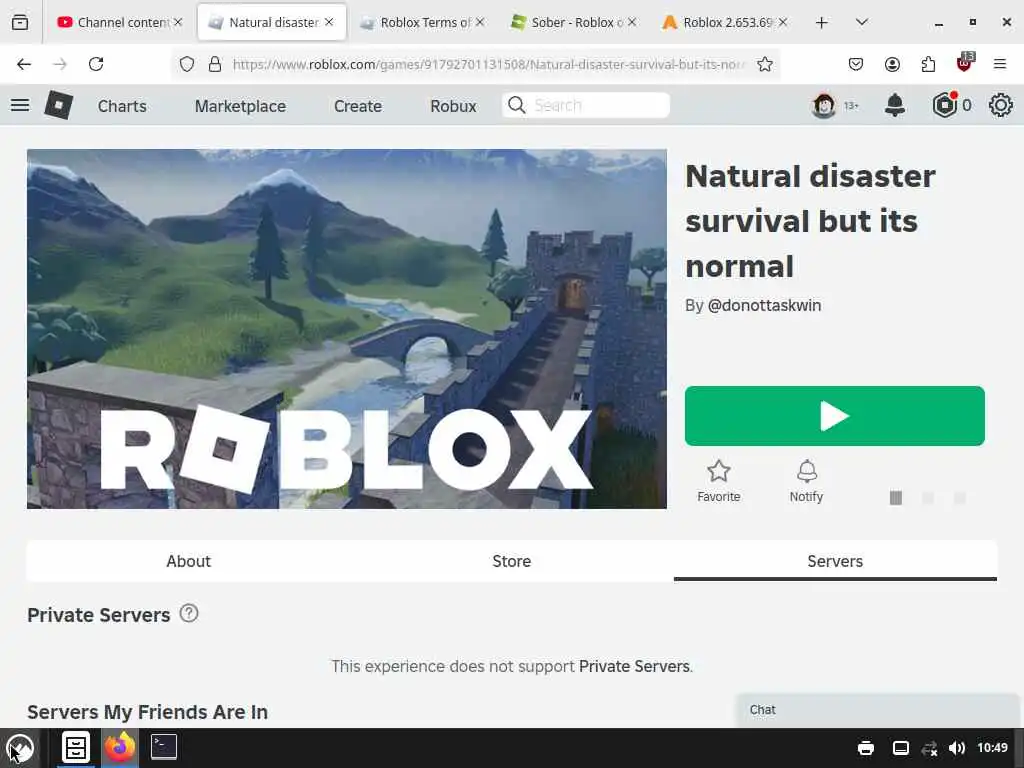Open browser extensions puzzle icon
This screenshot has height=768, width=1024.
tap(928, 64)
